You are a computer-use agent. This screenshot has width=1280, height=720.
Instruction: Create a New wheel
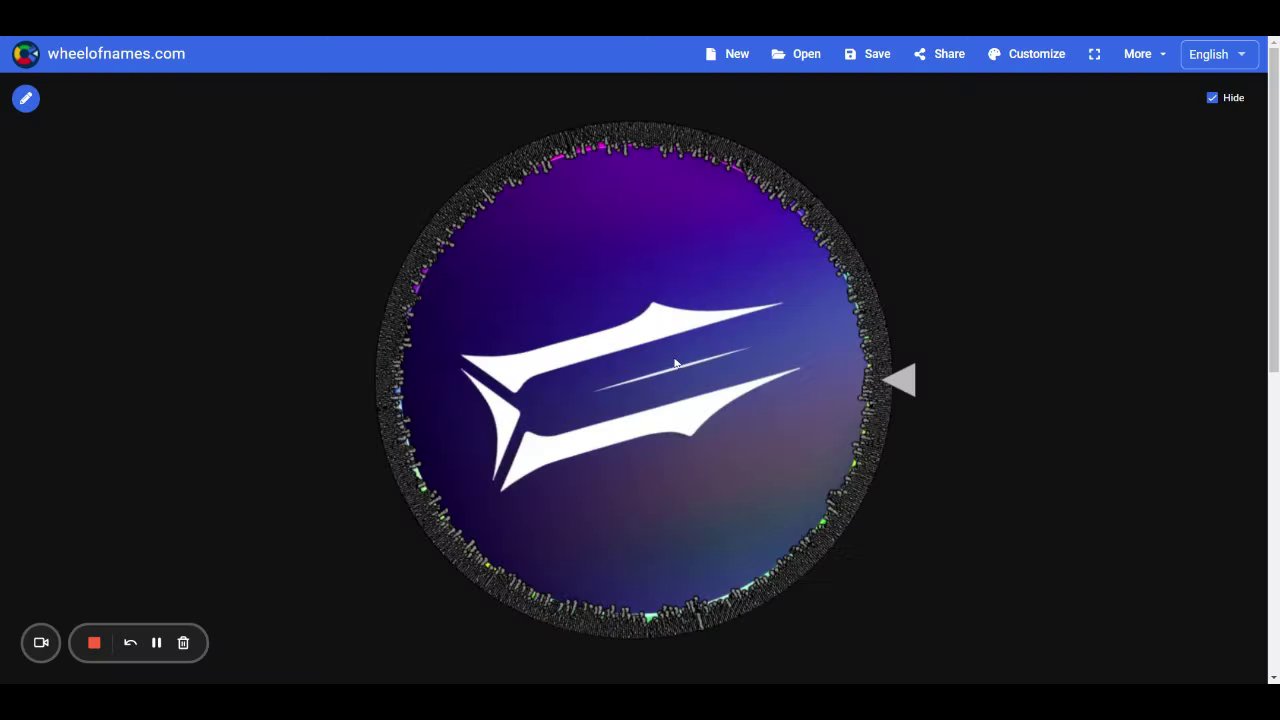(727, 54)
